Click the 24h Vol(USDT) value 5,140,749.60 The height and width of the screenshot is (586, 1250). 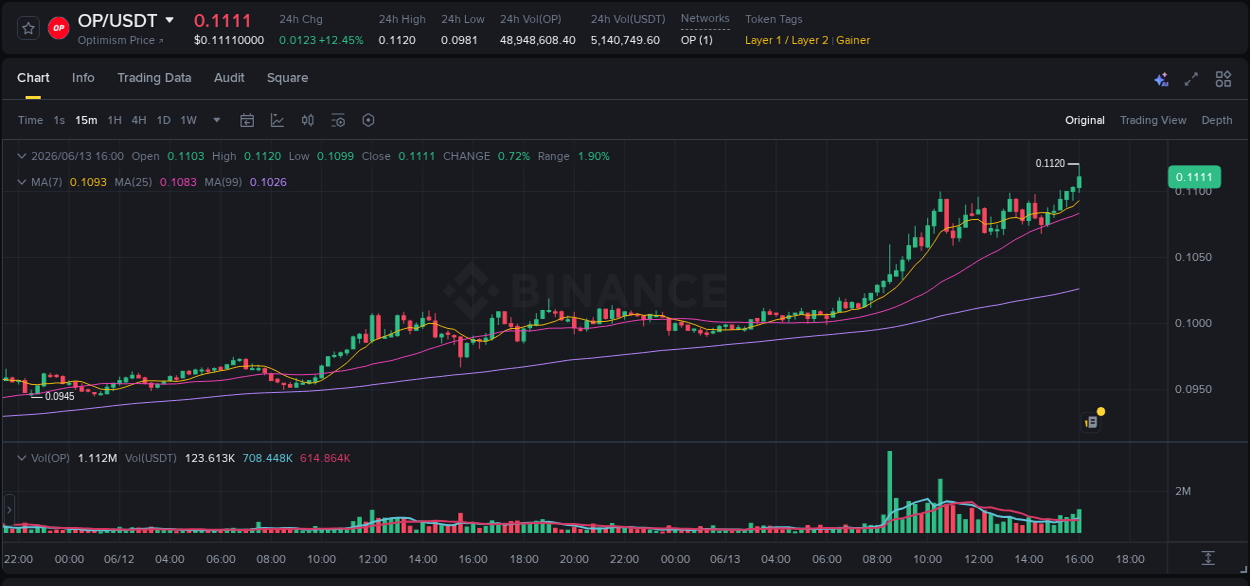625,40
